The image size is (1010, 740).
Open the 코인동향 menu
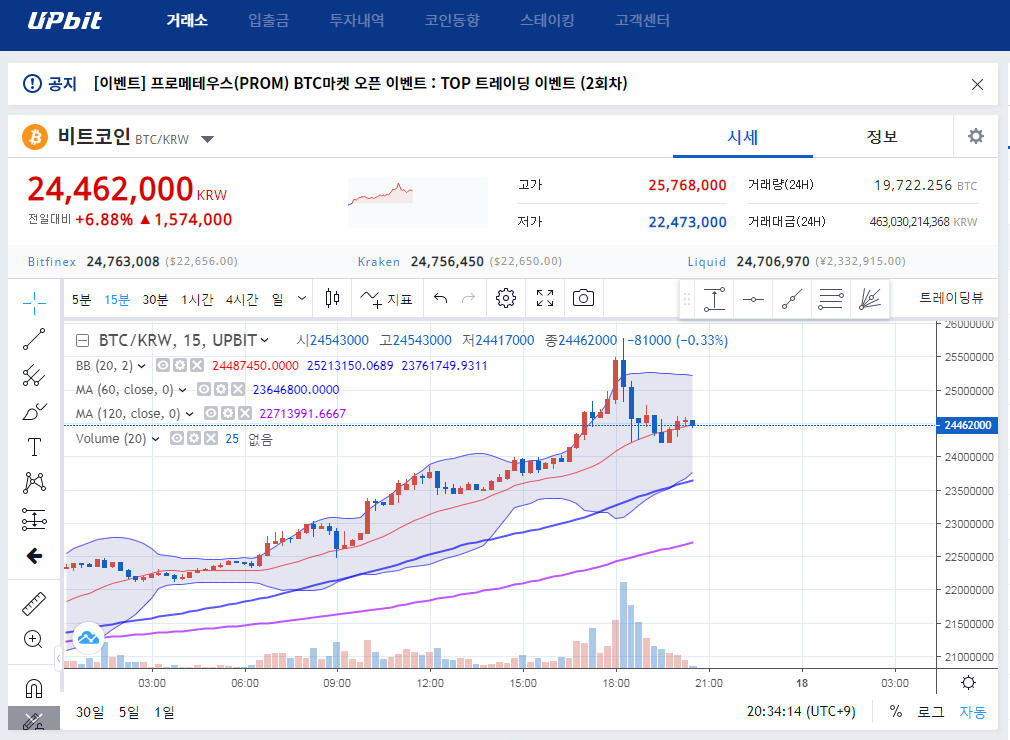point(452,21)
